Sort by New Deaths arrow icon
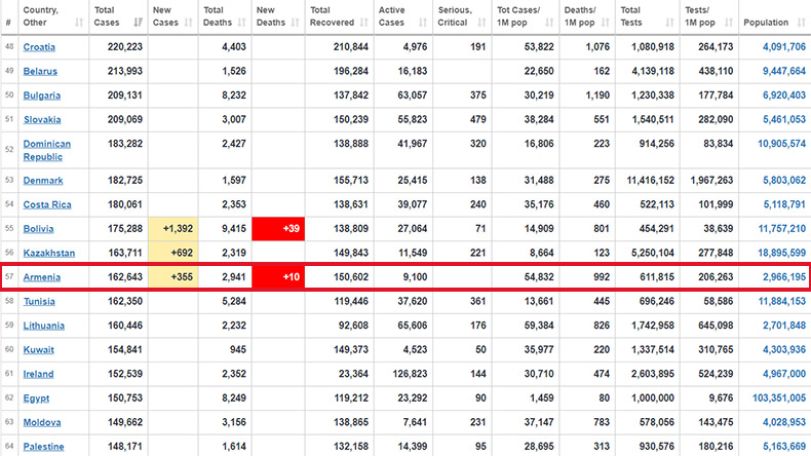 tap(295, 22)
